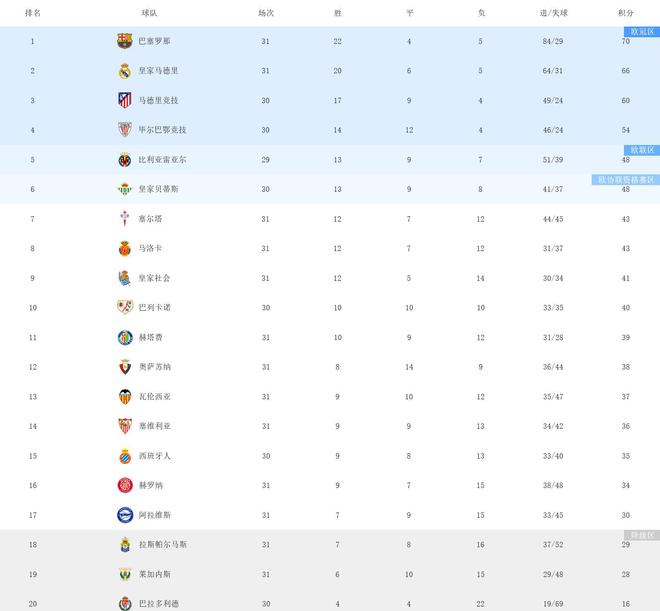Sort table by 积分 column header
Screen dimensions: 660x611
626,13
